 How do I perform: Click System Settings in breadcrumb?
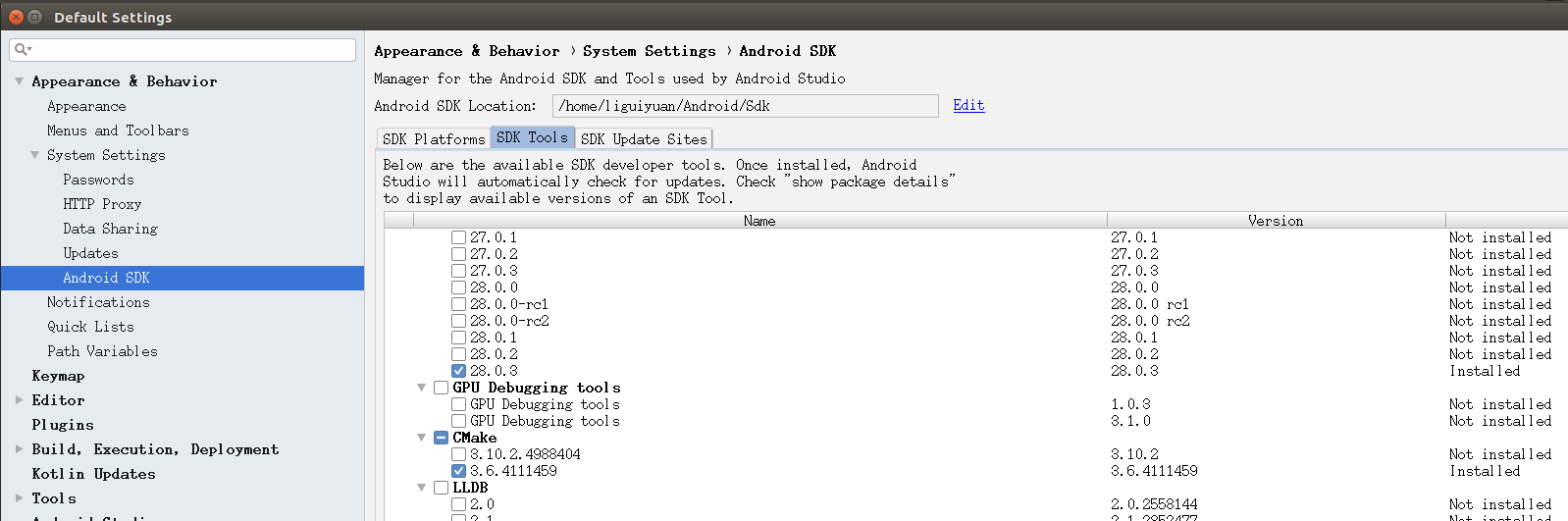(649, 51)
